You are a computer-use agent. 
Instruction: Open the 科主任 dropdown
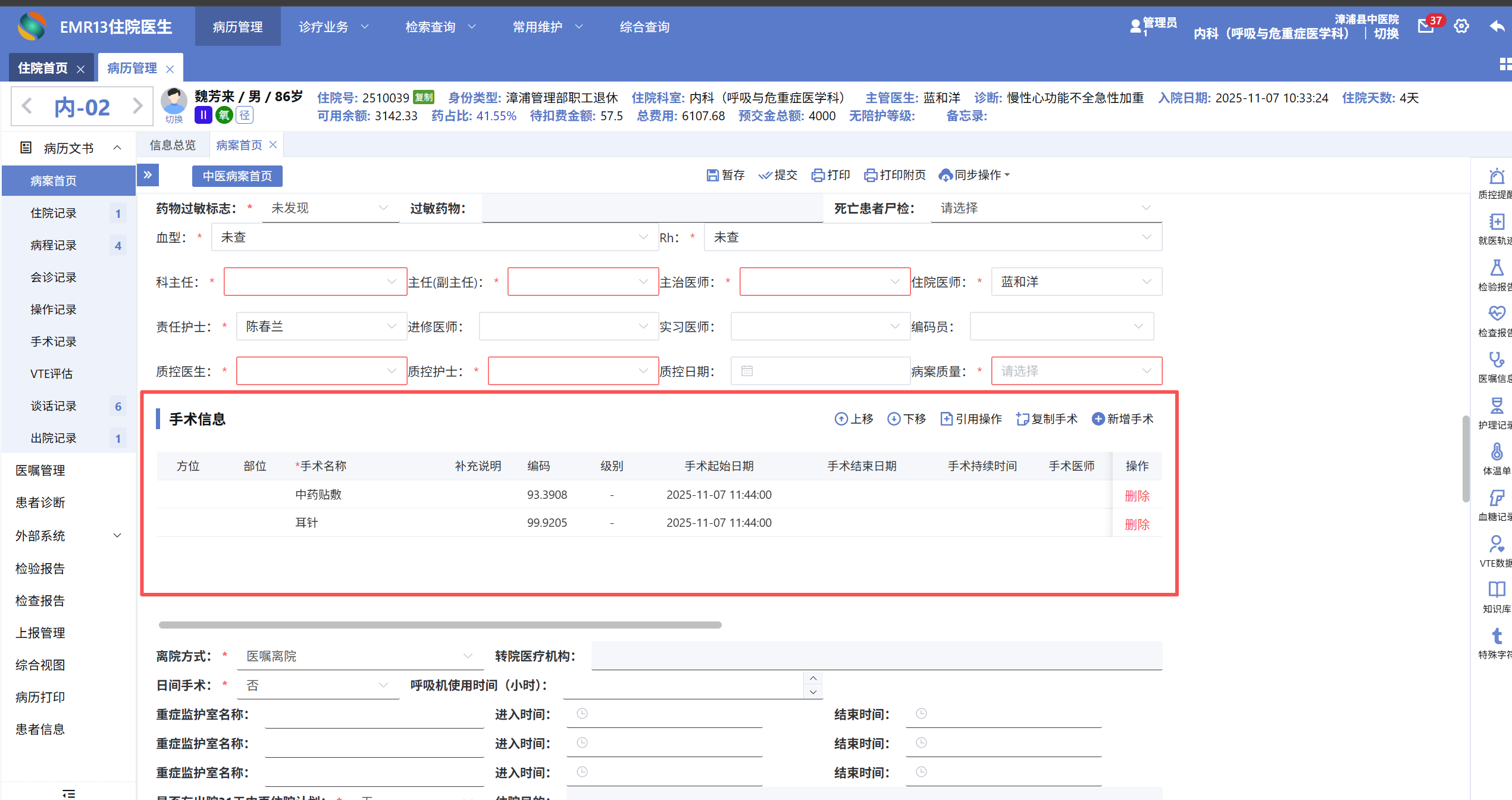[x=315, y=282]
